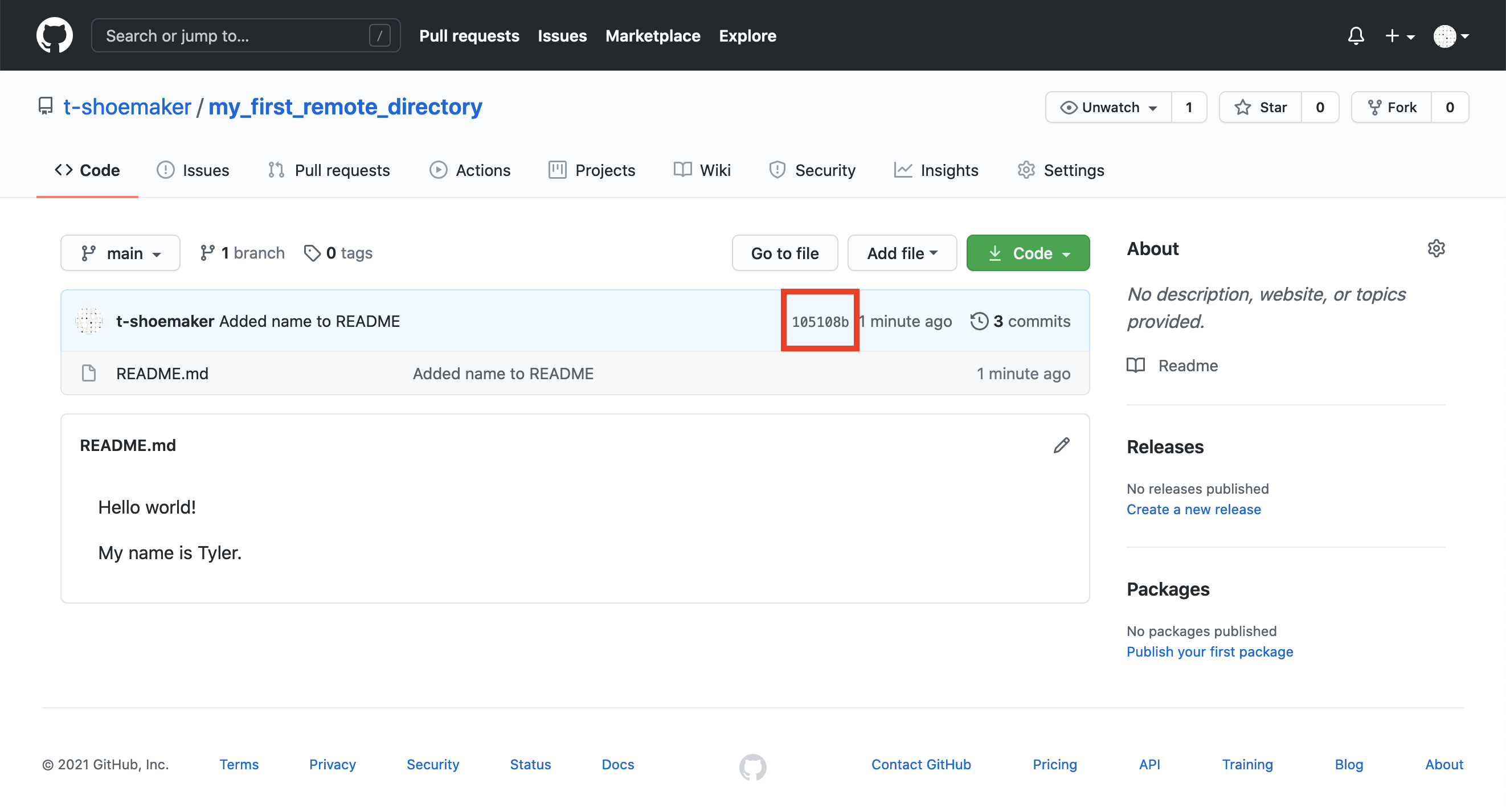Viewport: 1506px width, 812px height.
Task: Click the Packages heading
Action: pyautogui.click(x=1168, y=589)
